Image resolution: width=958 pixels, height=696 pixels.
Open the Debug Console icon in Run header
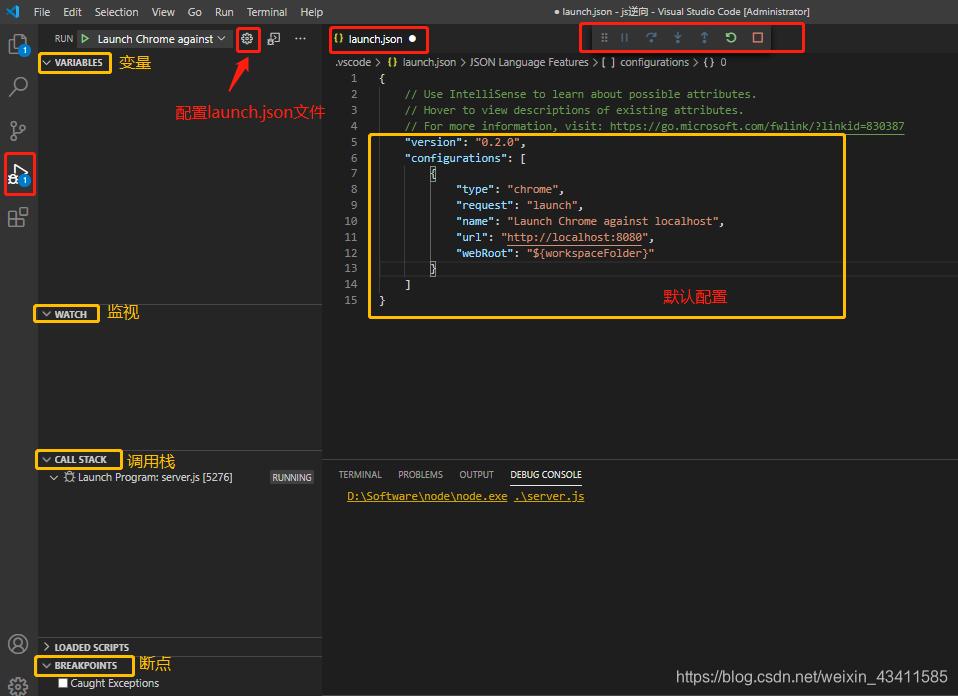(274, 38)
